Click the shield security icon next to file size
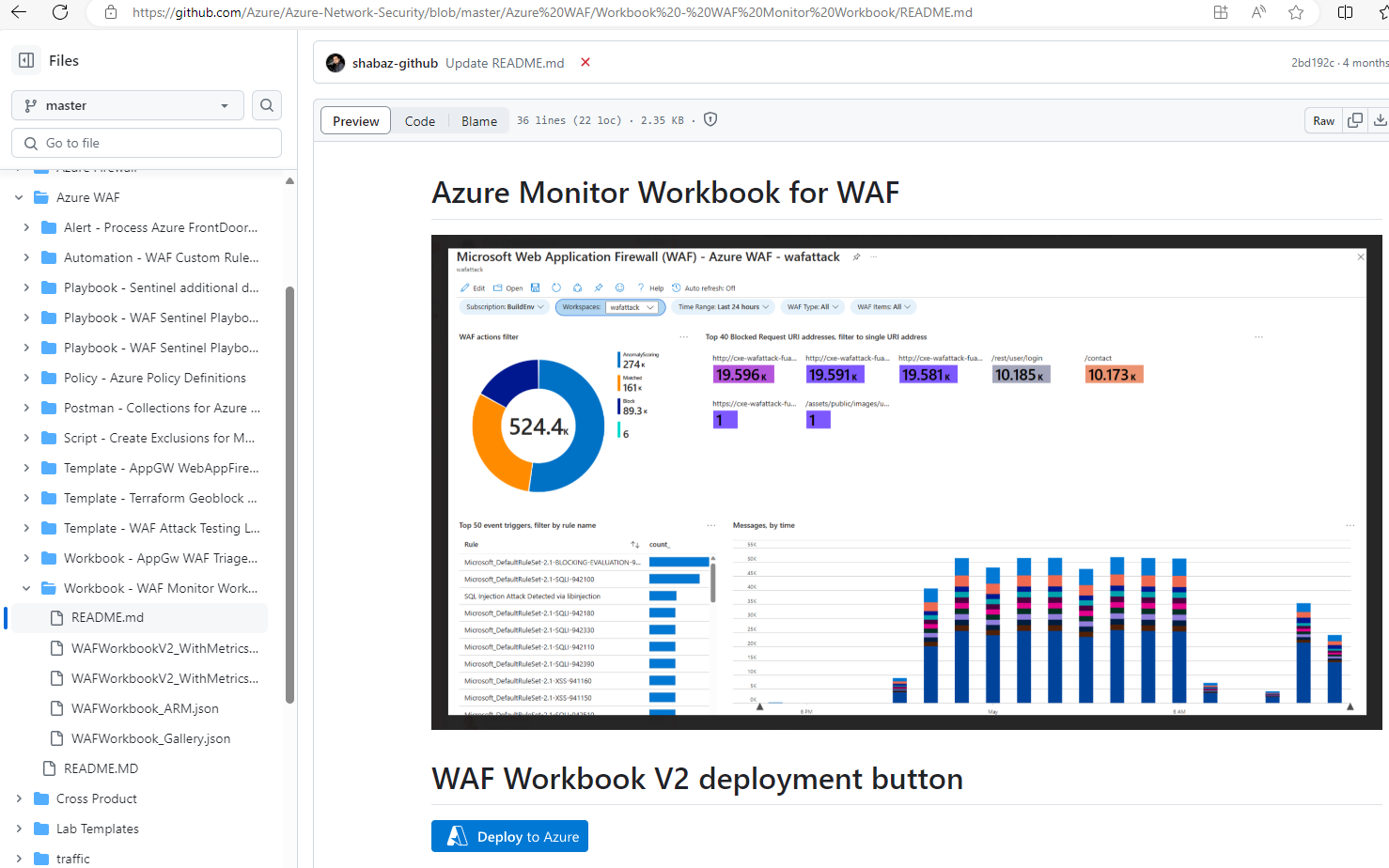 tap(710, 119)
